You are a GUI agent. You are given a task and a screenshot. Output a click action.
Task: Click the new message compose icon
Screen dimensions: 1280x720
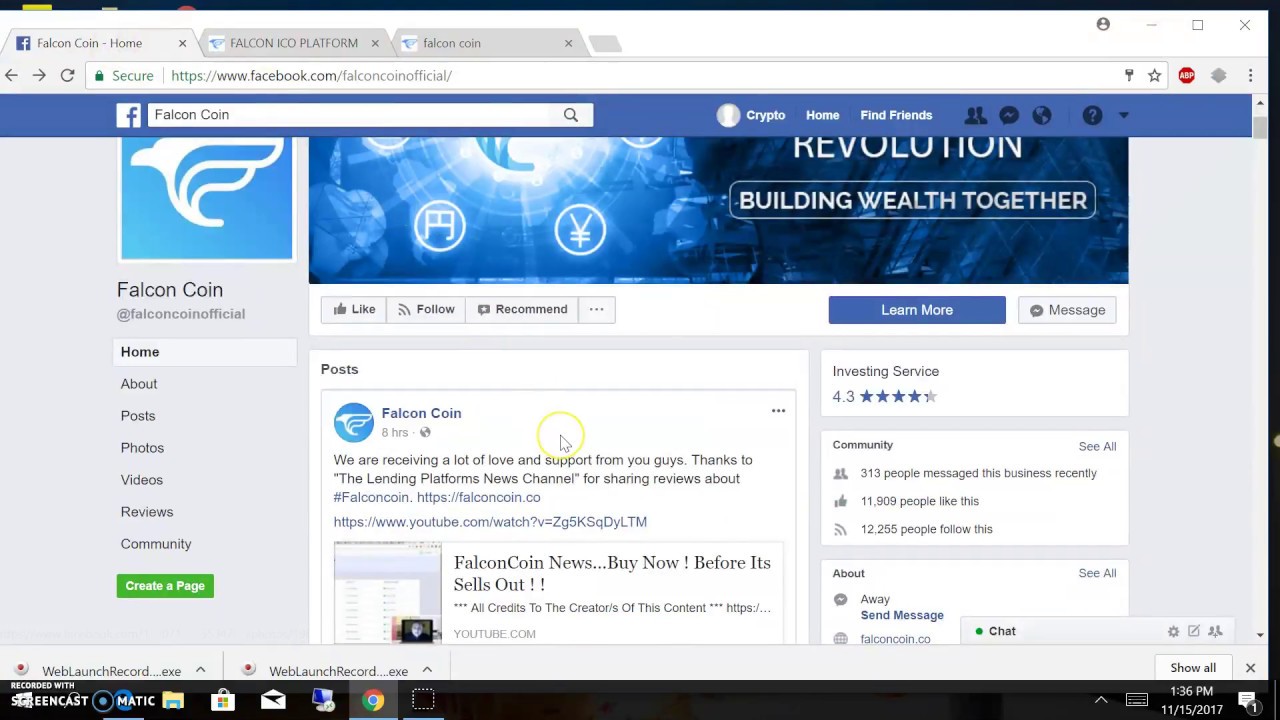click(x=1194, y=631)
